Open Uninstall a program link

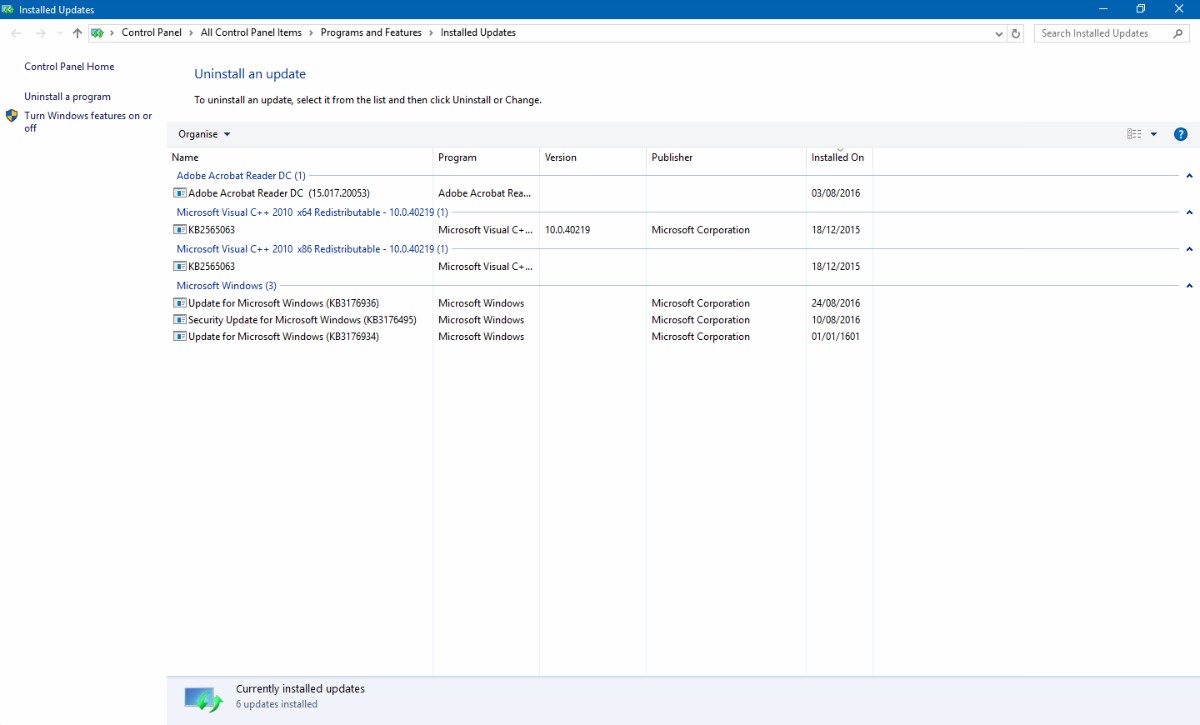(x=67, y=97)
